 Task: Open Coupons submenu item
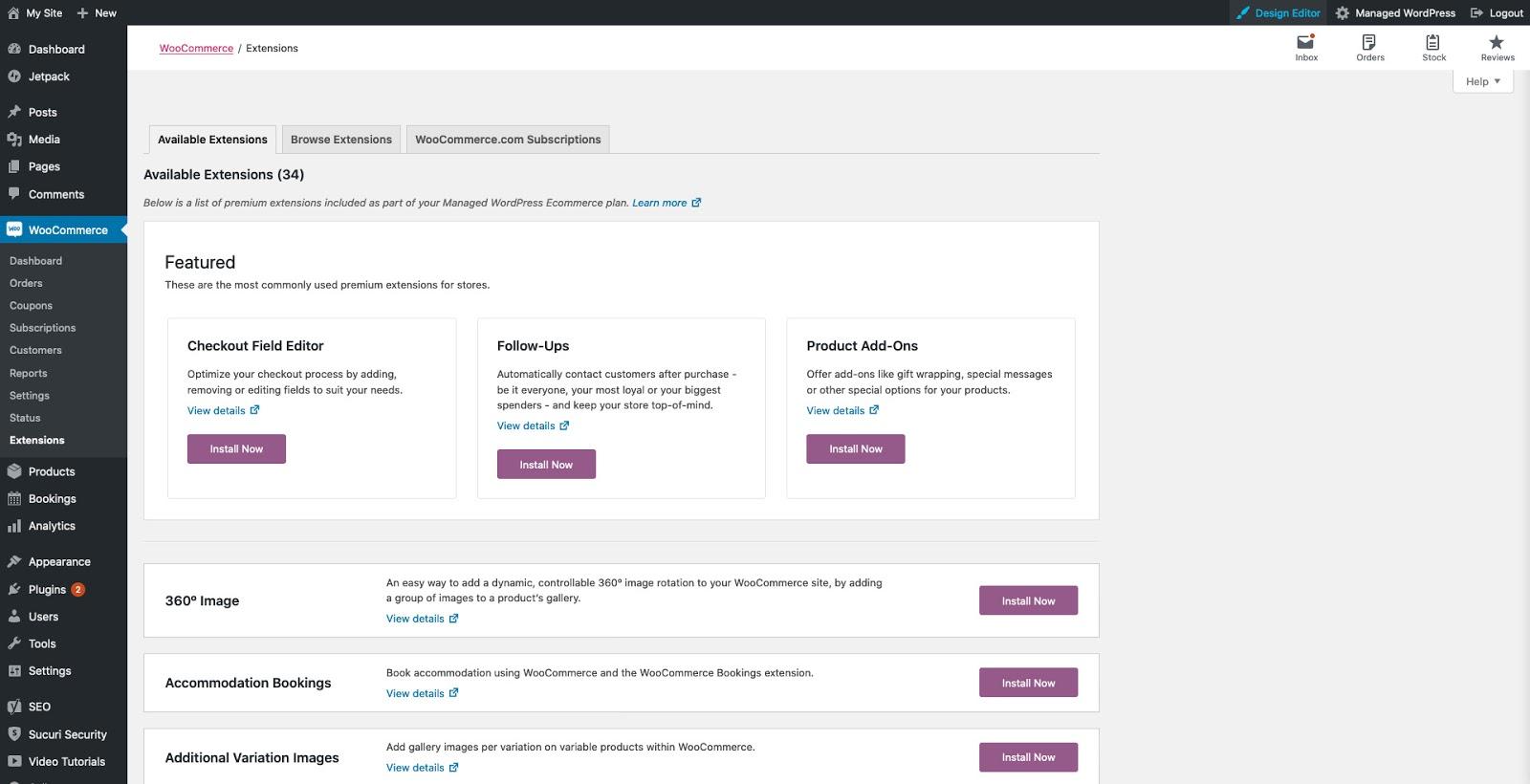coord(31,306)
